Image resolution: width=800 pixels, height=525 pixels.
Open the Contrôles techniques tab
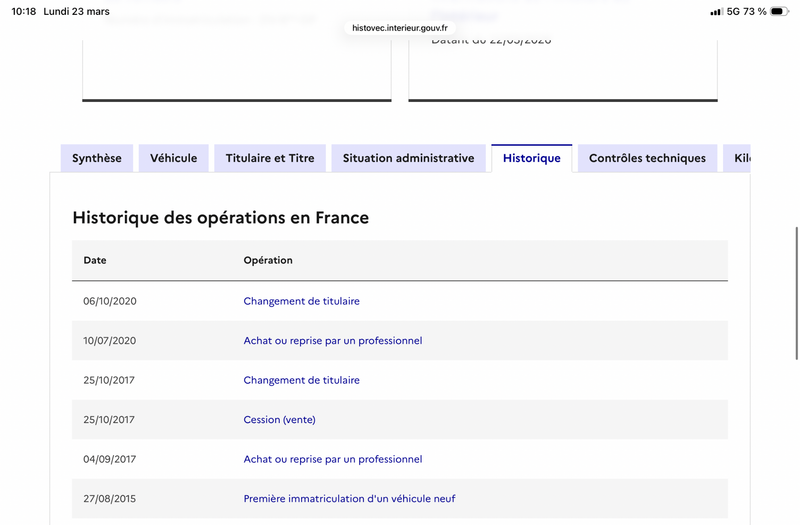click(x=647, y=158)
